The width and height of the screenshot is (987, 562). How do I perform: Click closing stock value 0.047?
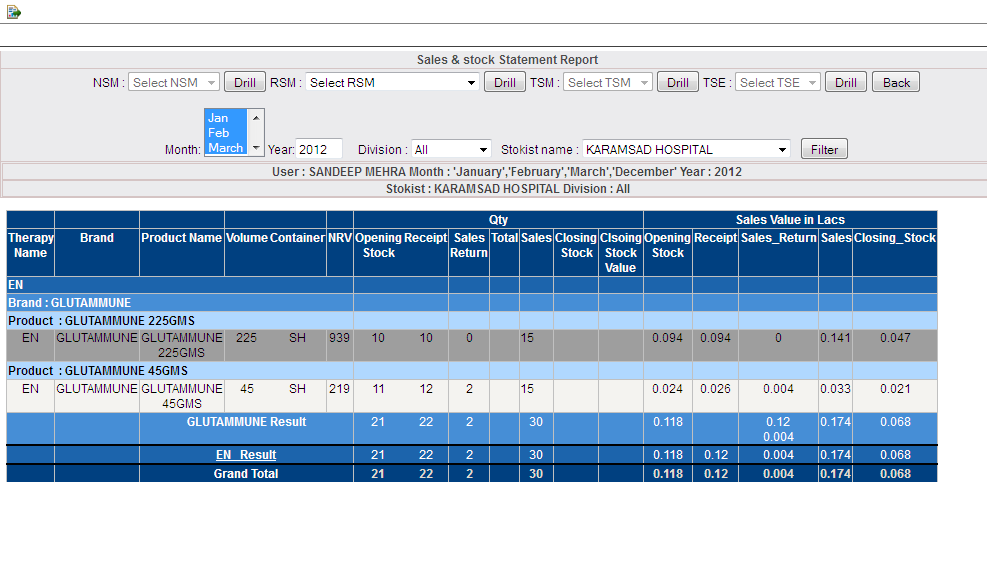(x=895, y=337)
